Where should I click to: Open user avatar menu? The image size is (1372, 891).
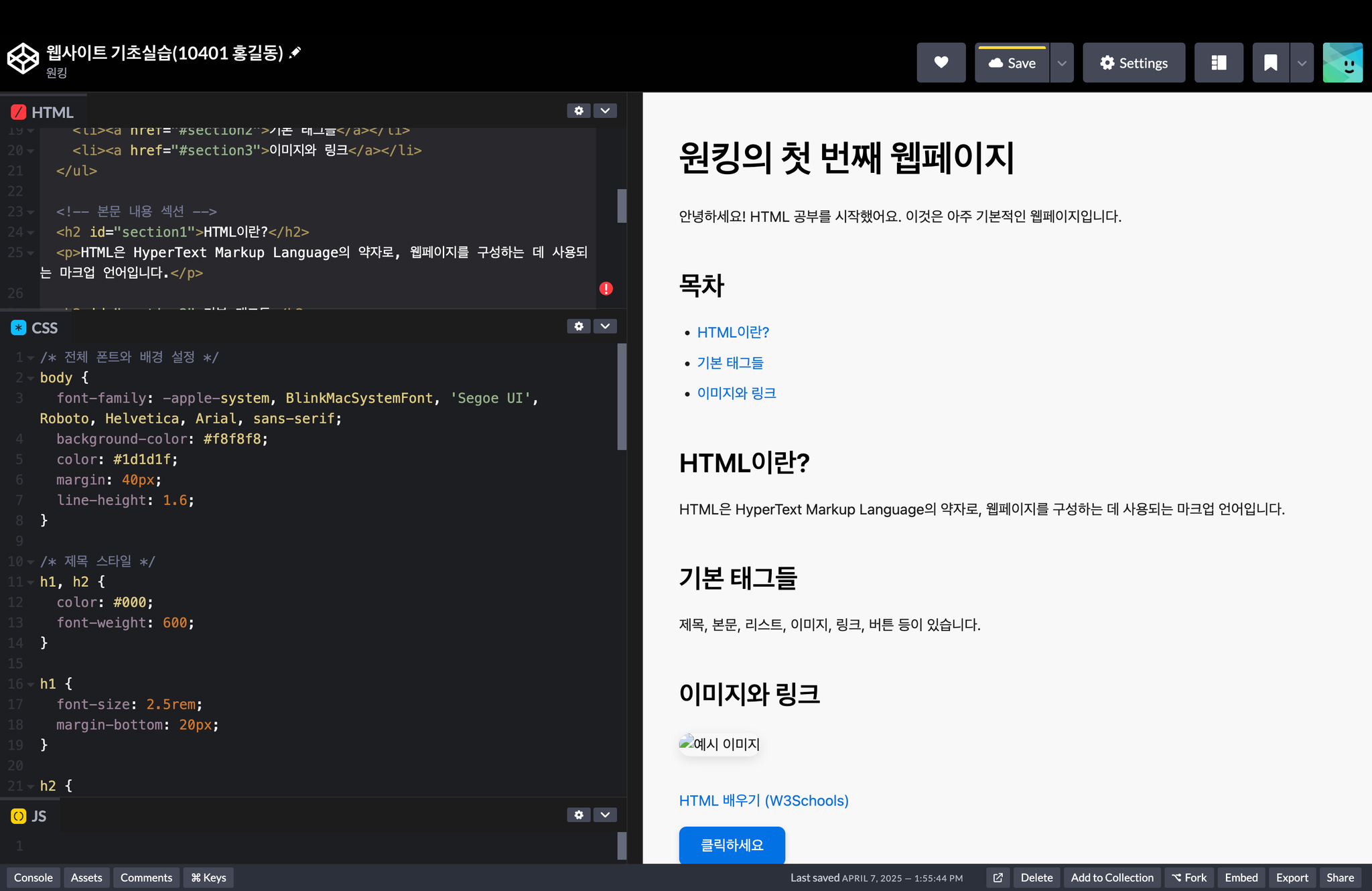[1343, 62]
